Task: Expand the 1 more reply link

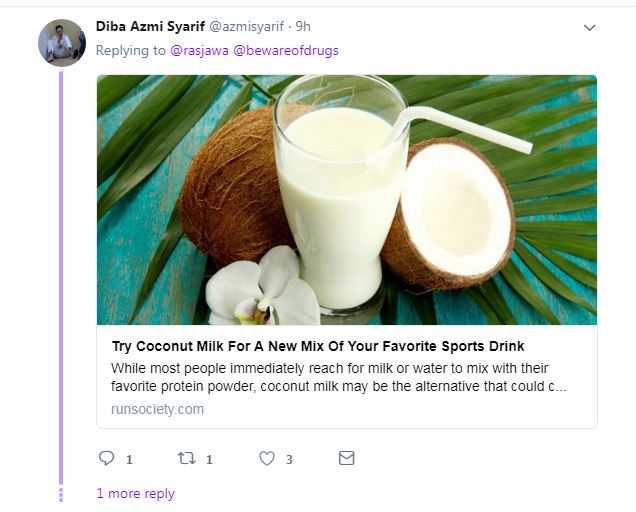Action: pos(135,493)
